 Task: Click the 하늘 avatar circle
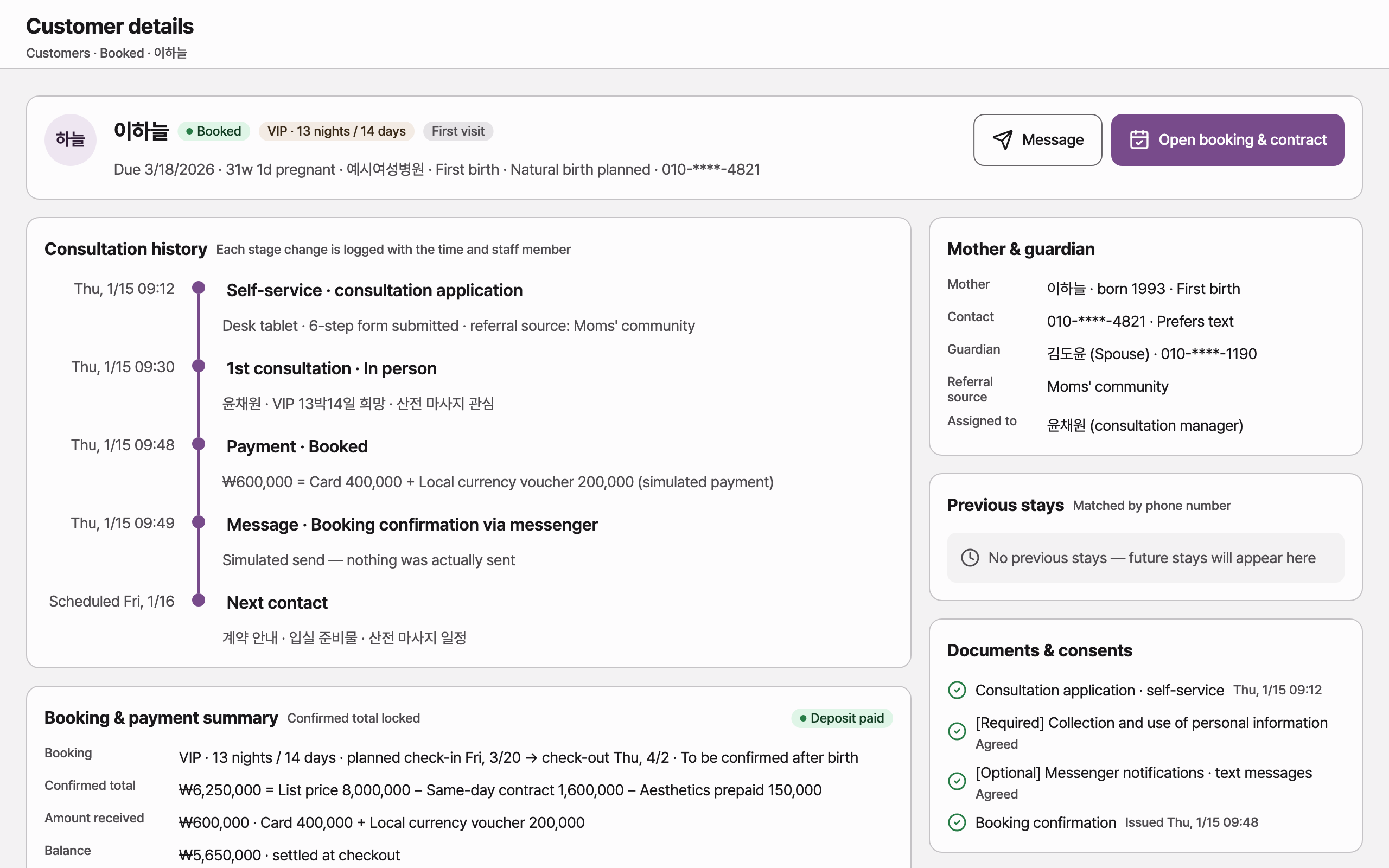point(70,139)
